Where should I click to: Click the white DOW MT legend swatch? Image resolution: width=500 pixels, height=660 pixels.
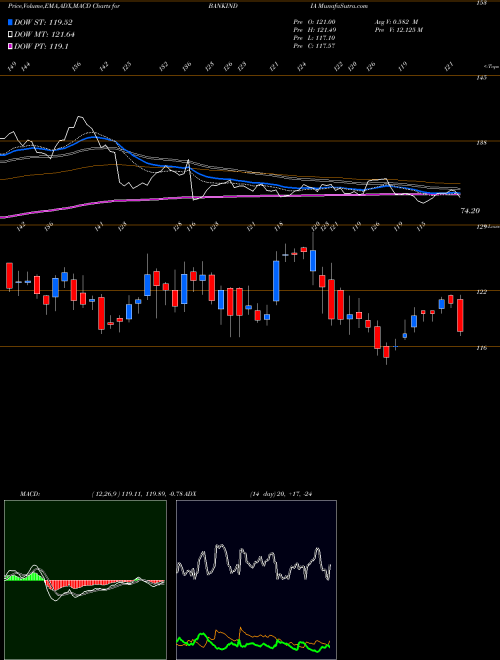(10, 34)
